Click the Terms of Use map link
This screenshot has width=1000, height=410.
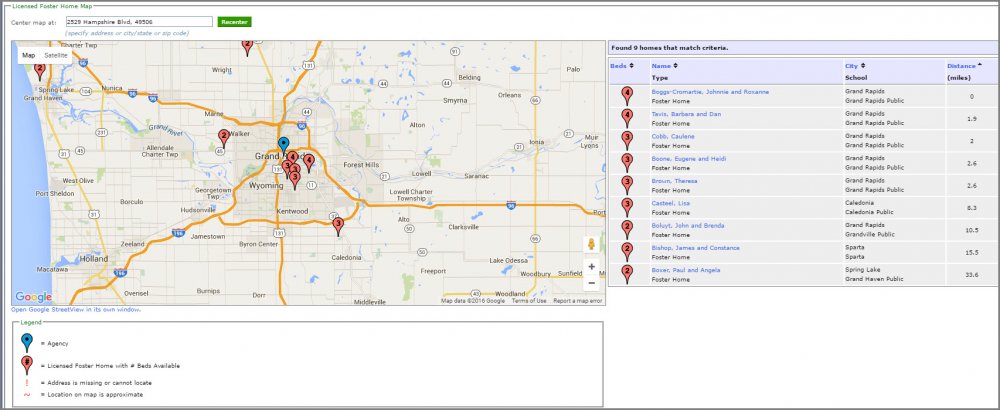529,301
